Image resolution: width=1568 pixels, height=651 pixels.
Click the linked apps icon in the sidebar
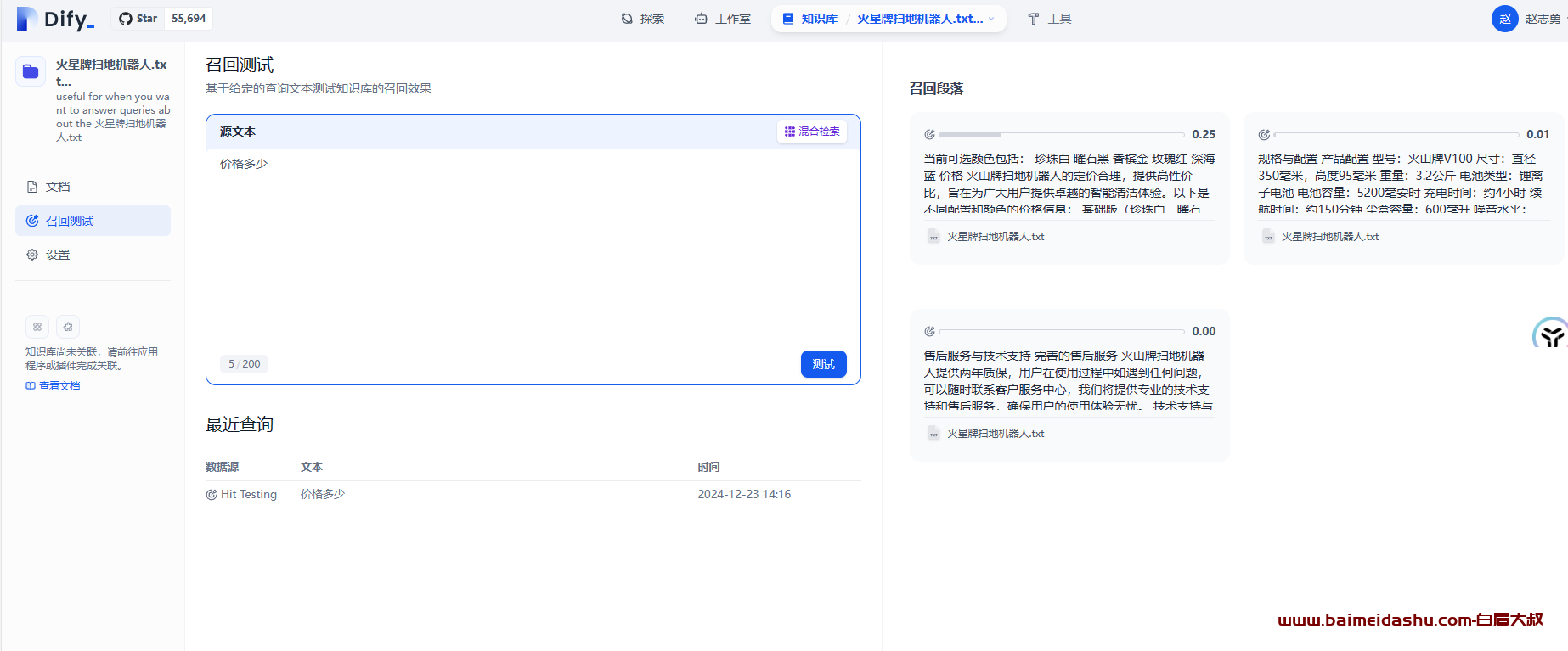(x=37, y=327)
